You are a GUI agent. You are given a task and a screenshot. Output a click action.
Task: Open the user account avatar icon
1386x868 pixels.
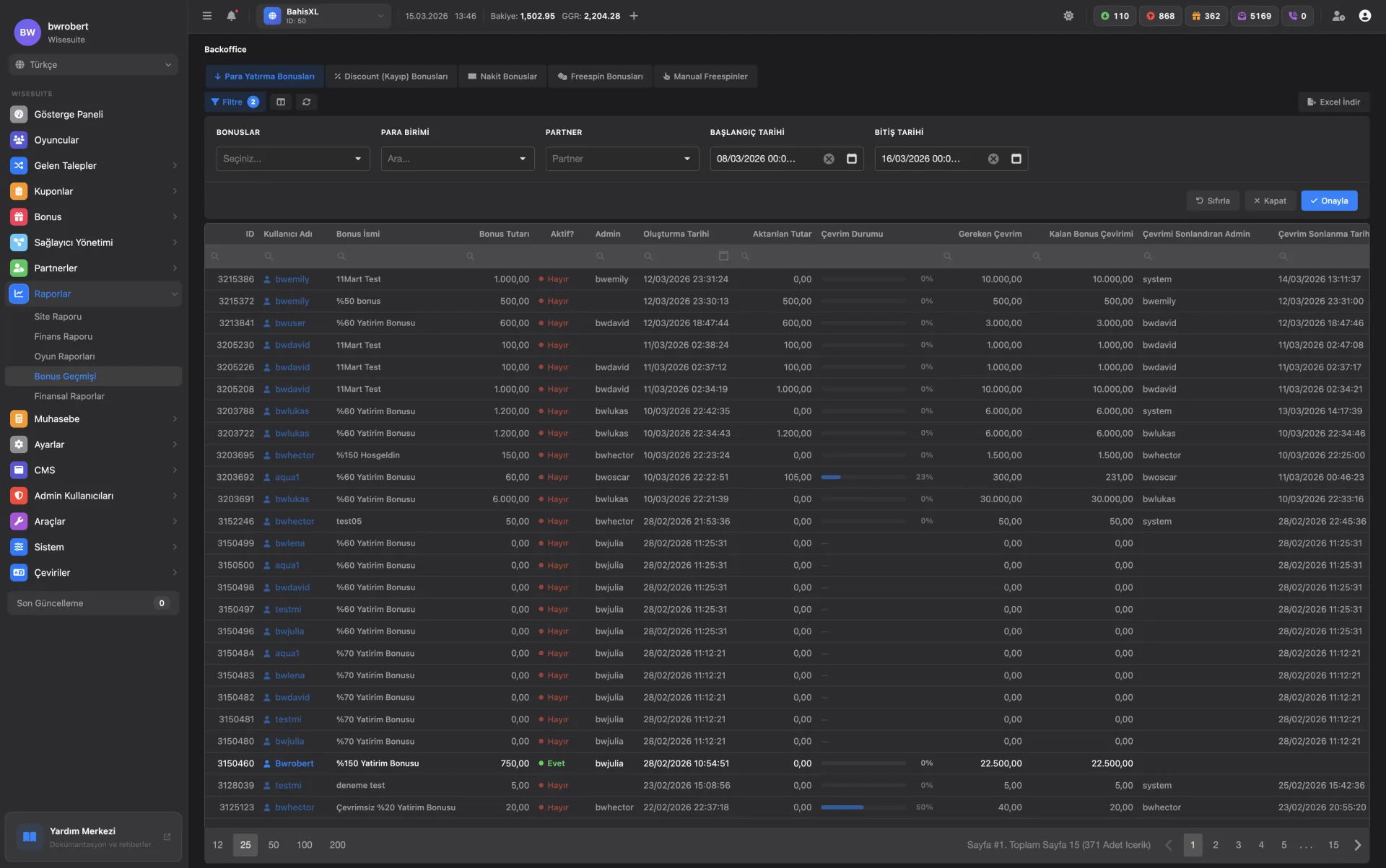[1364, 16]
